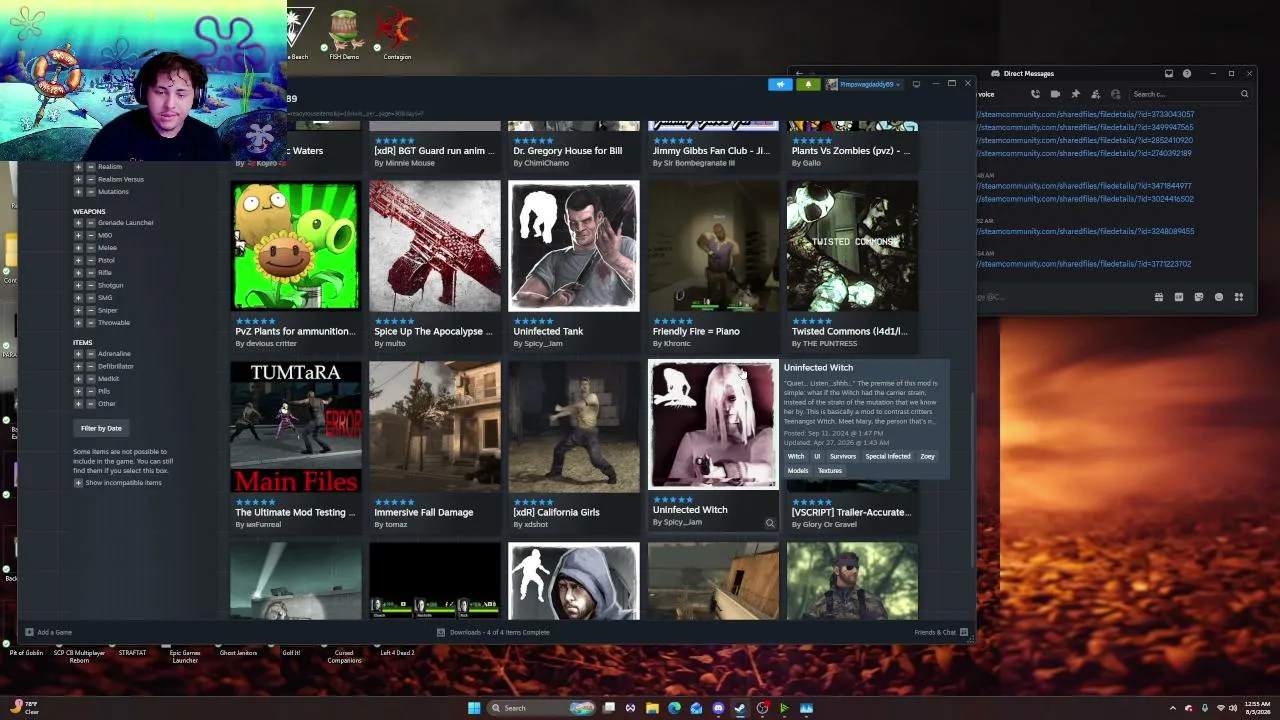Open Discord help icon
This screenshot has width=1280, height=720.
pyautogui.click(x=1187, y=73)
